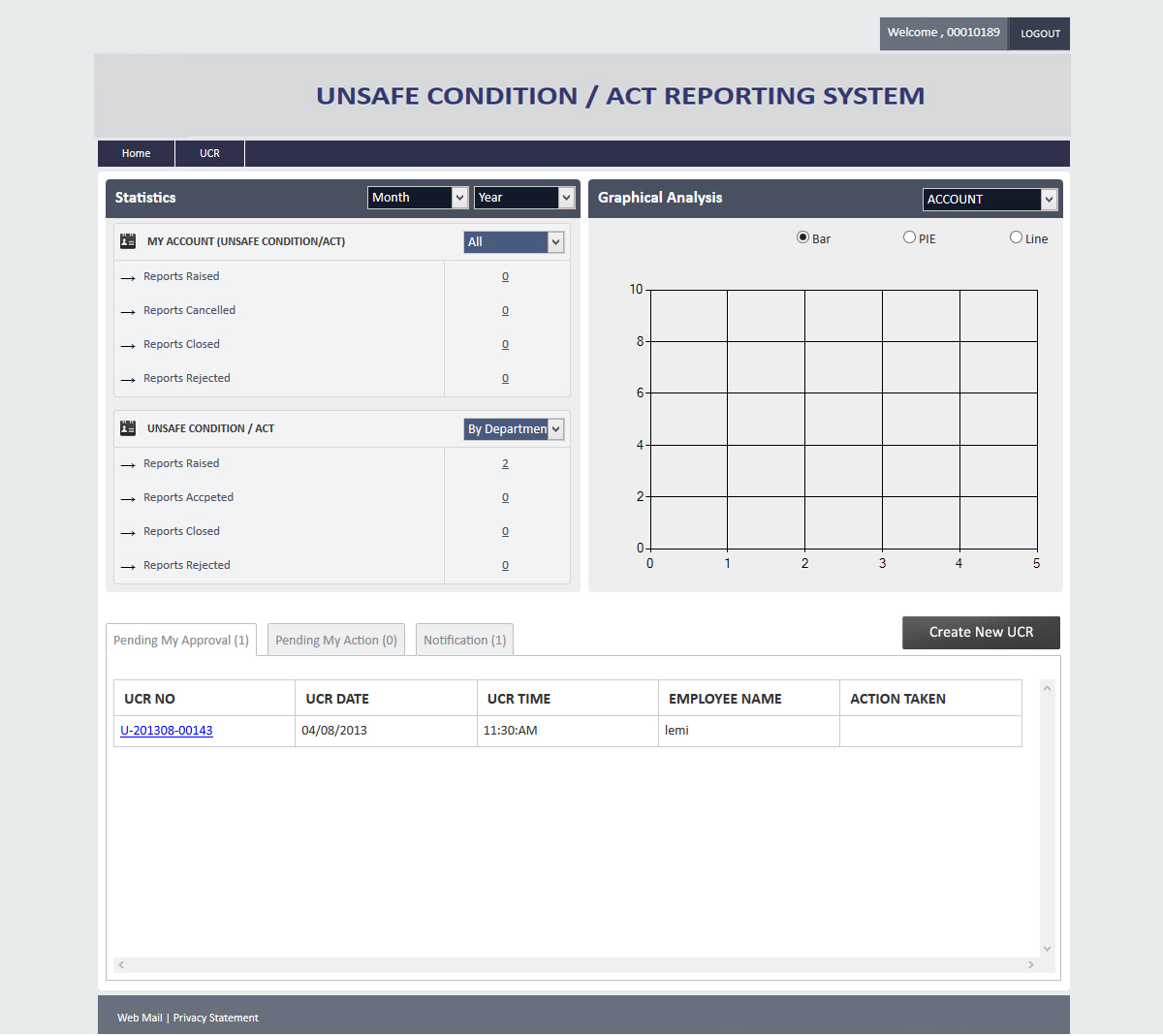Click the Unsafe Condition / Act section icon
This screenshot has width=1163, height=1036.
(128, 428)
